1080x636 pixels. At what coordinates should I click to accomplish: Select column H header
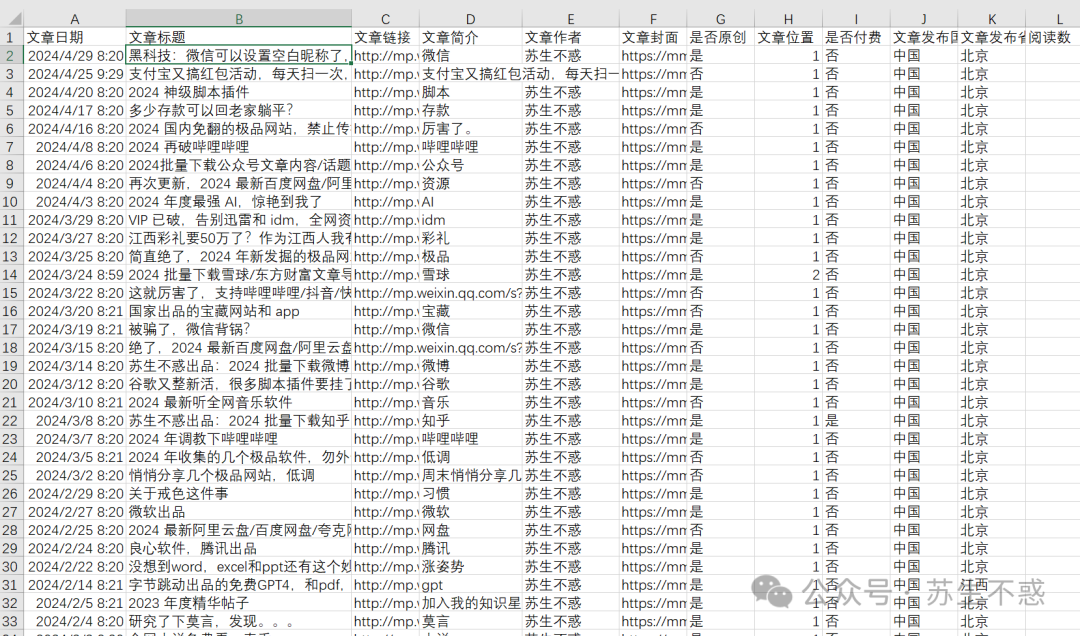tap(788, 19)
